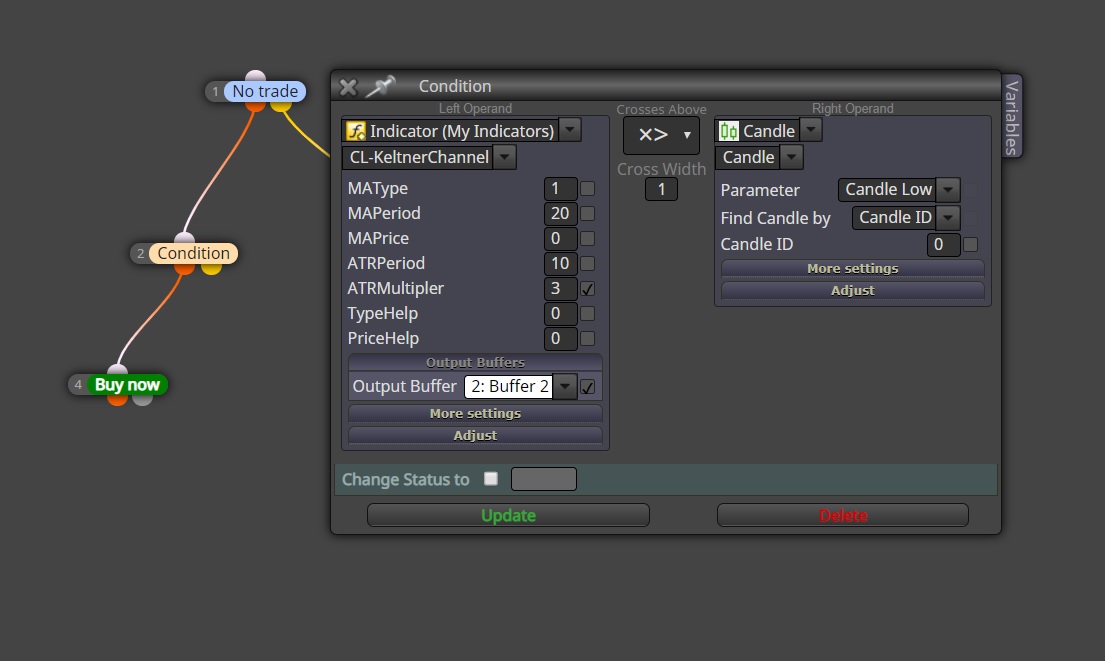Select the Buy now node
Viewport: 1105px width, 661px height.
pos(127,385)
